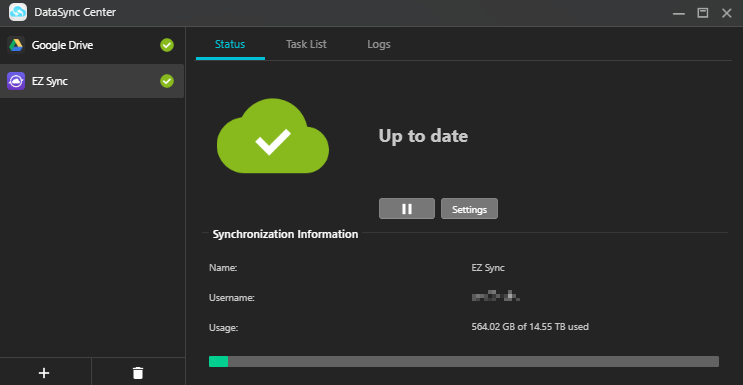The height and width of the screenshot is (385, 743).
Task: Pause synchronization with the pause button
Action: pos(407,209)
